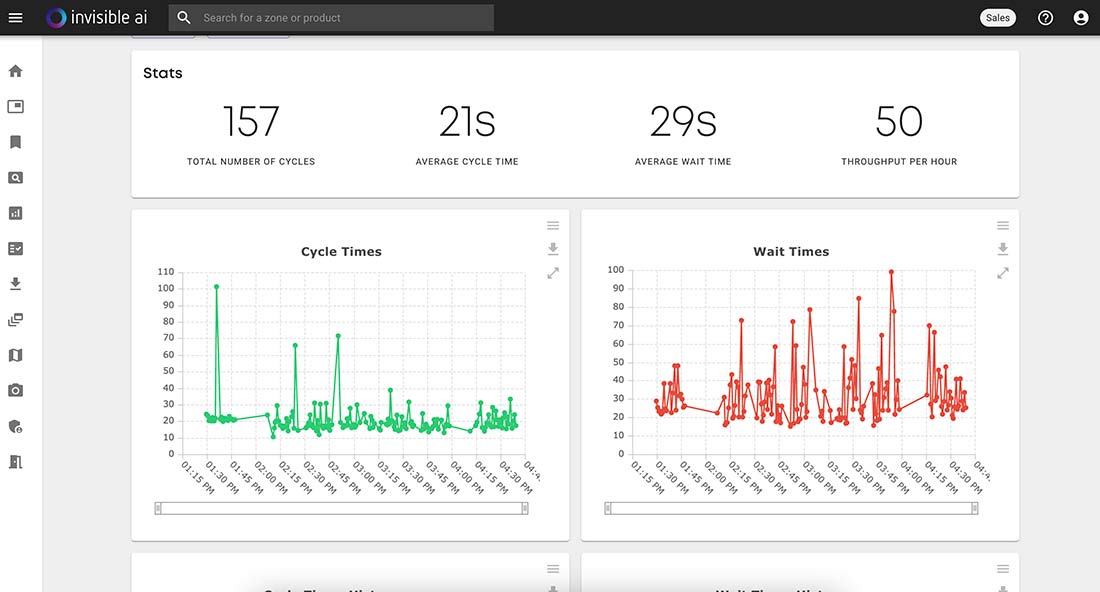The height and width of the screenshot is (592, 1100).
Task: Click the Sales badge button
Action: pos(997,18)
